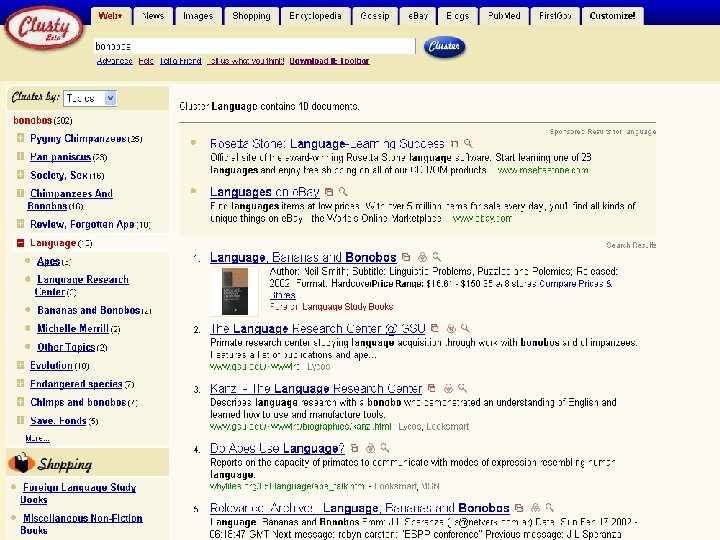Expand the Endangered species cluster
The image size is (720, 540).
point(20,383)
